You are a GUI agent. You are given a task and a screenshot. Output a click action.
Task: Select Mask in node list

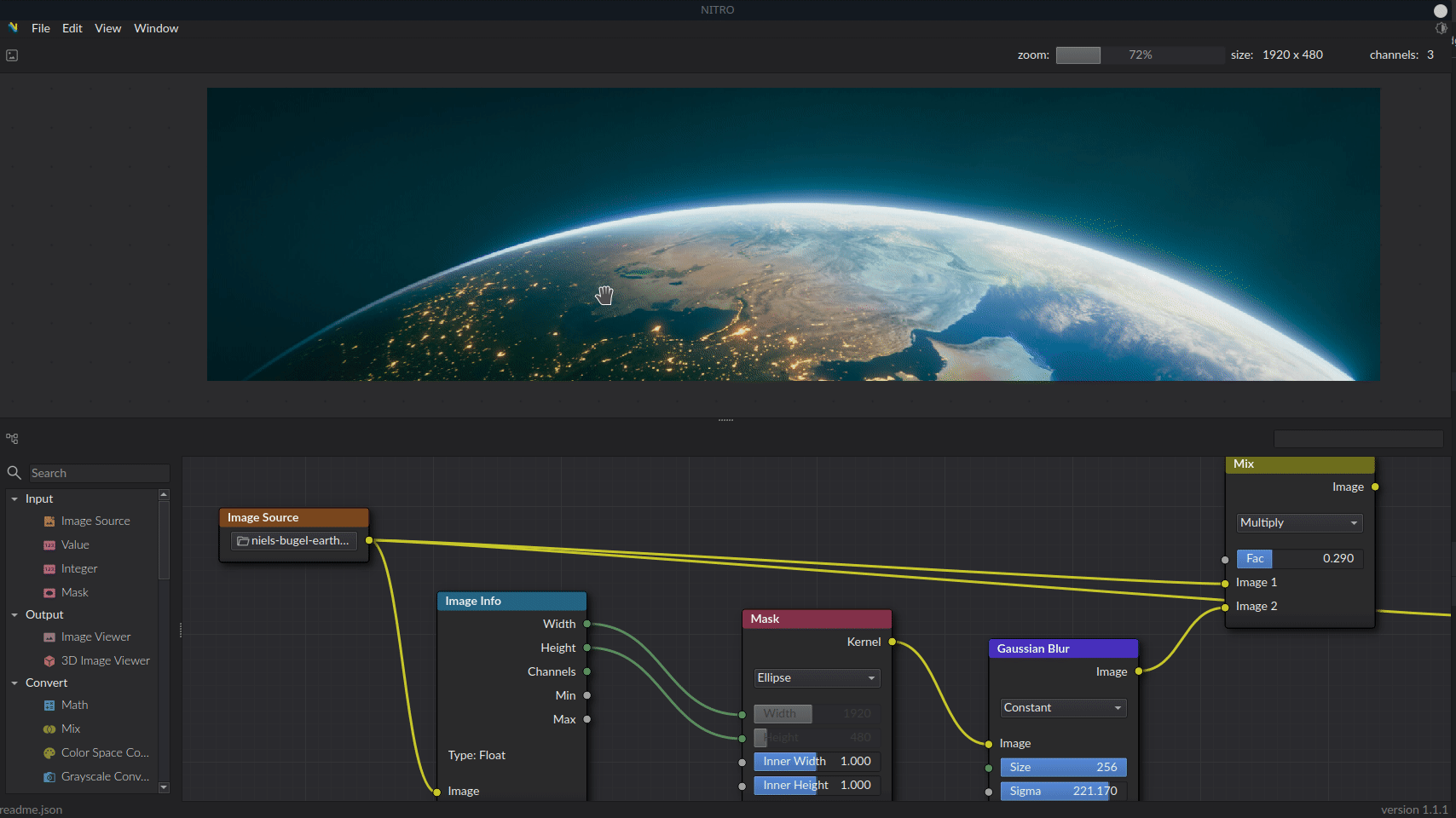click(x=75, y=592)
